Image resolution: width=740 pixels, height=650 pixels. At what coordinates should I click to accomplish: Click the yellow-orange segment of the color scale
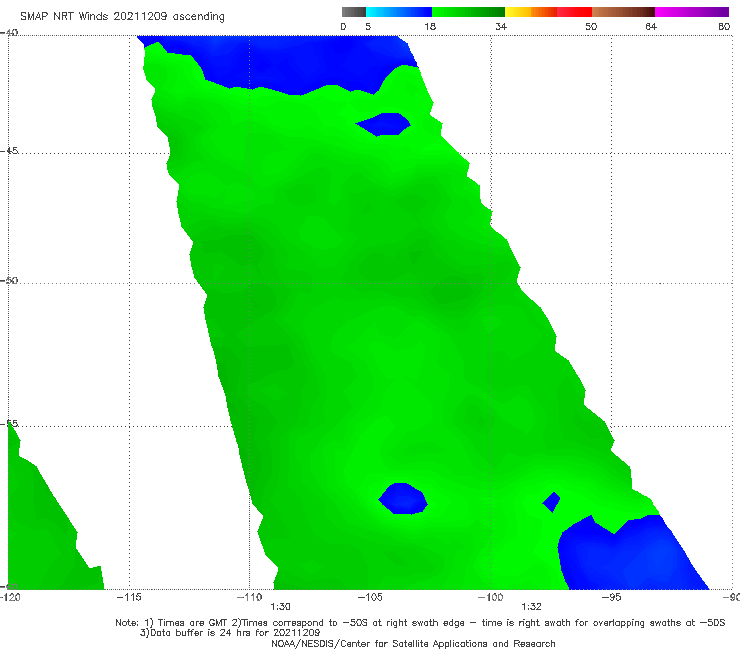[531, 12]
